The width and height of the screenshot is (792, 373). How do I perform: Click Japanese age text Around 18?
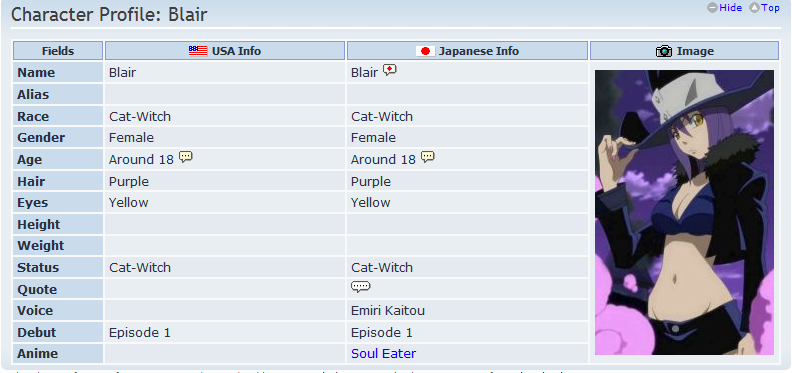tap(383, 160)
